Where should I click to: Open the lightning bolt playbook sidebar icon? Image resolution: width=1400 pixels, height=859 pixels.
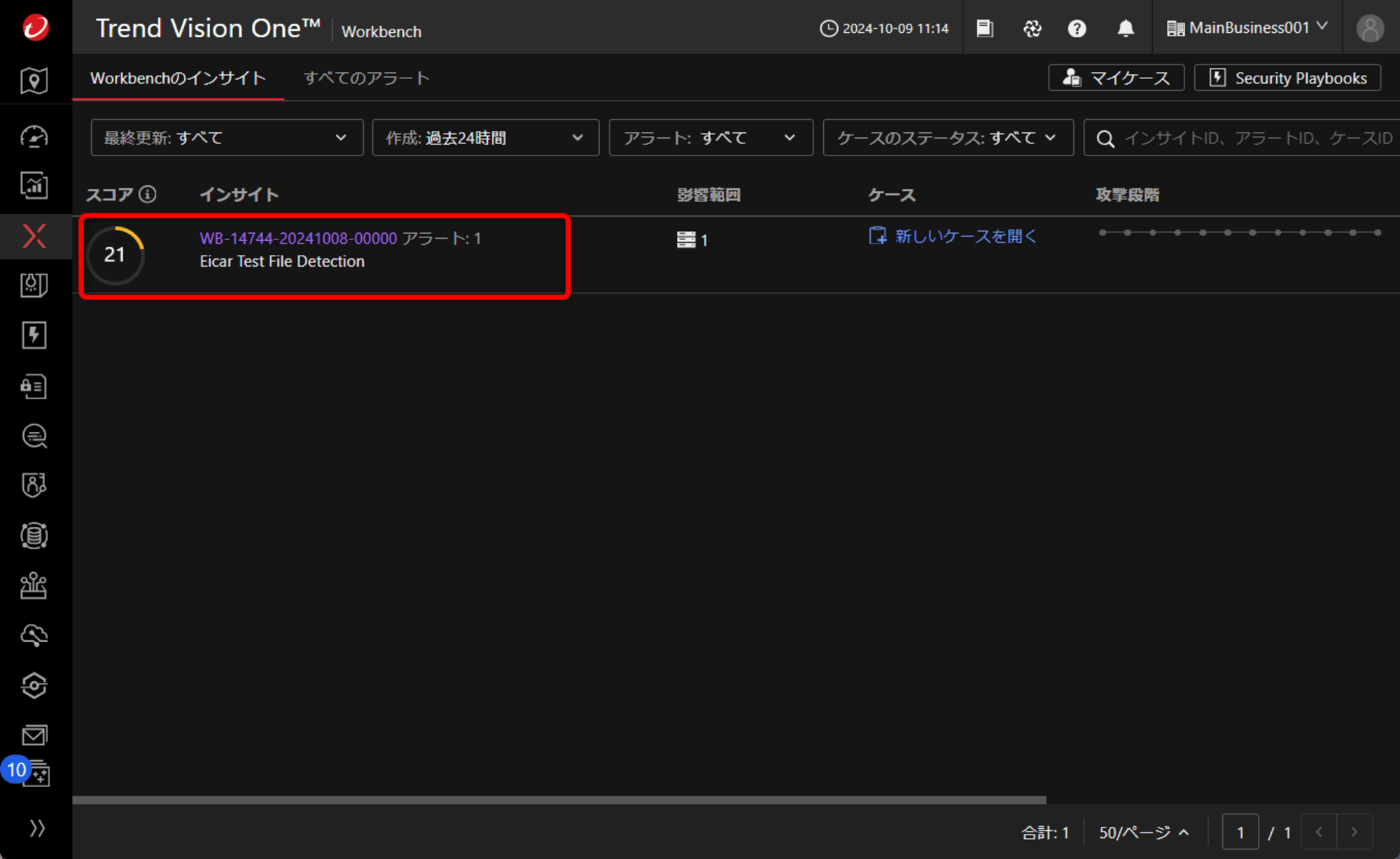pyautogui.click(x=34, y=335)
